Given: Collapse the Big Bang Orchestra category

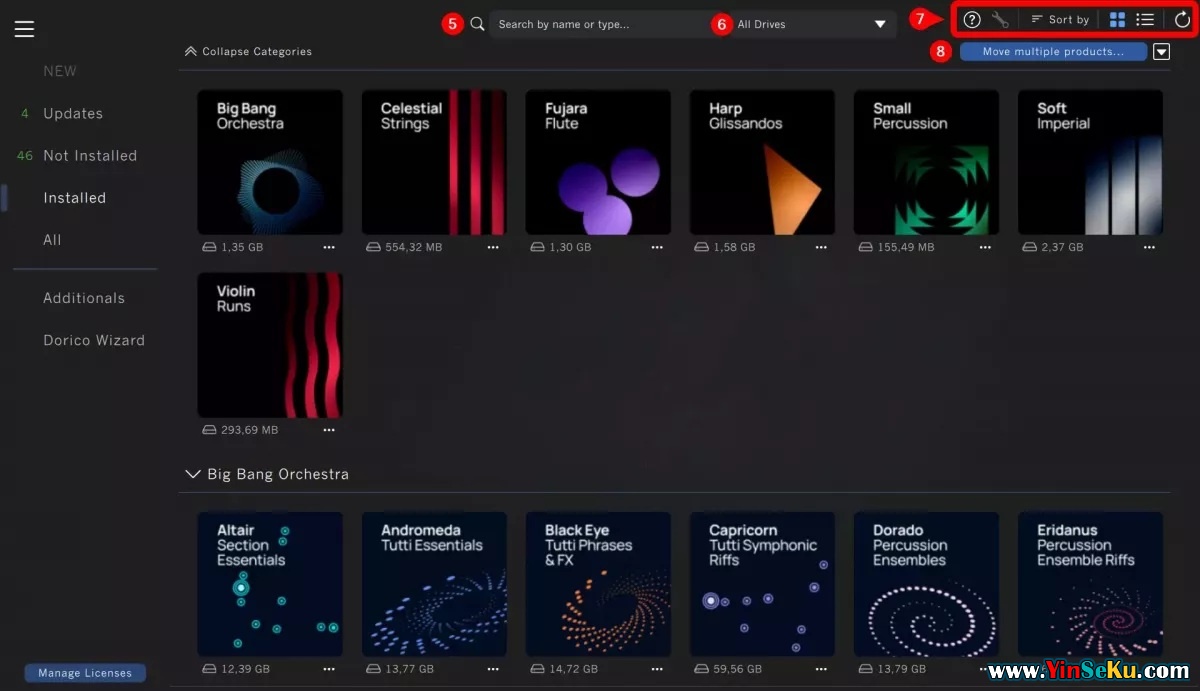Looking at the screenshot, I should [193, 474].
